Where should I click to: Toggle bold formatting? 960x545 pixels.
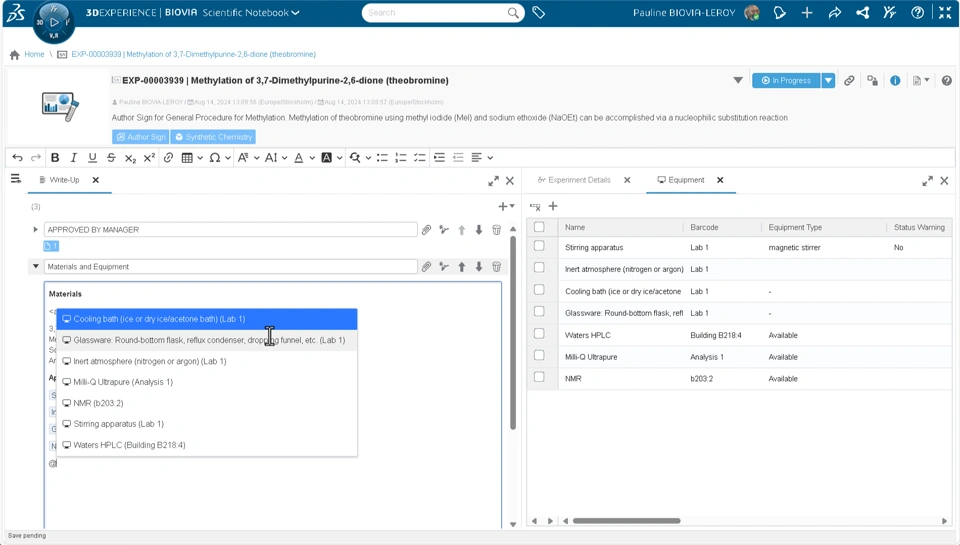click(x=55, y=158)
